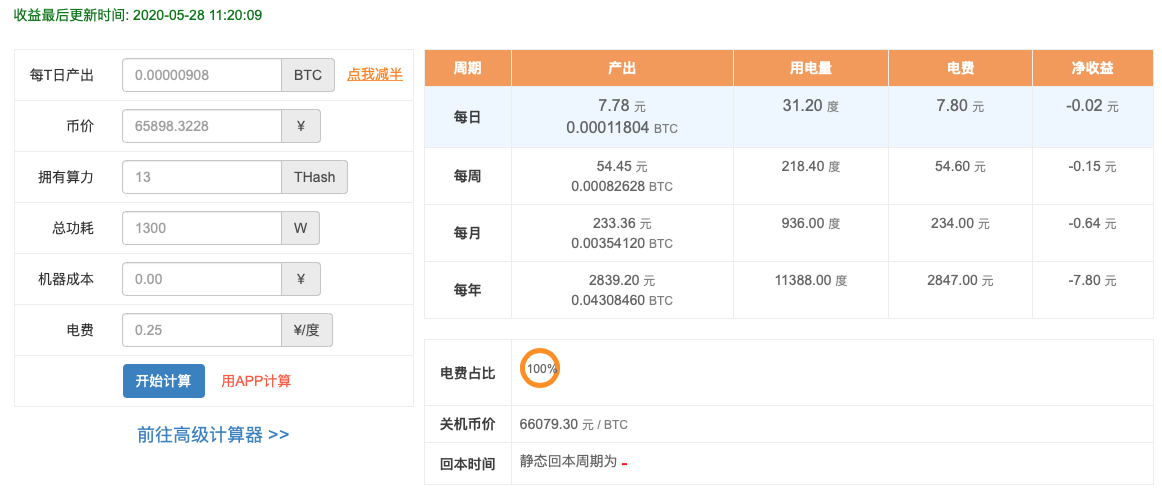Click the 机器成本 field label

pos(66,279)
